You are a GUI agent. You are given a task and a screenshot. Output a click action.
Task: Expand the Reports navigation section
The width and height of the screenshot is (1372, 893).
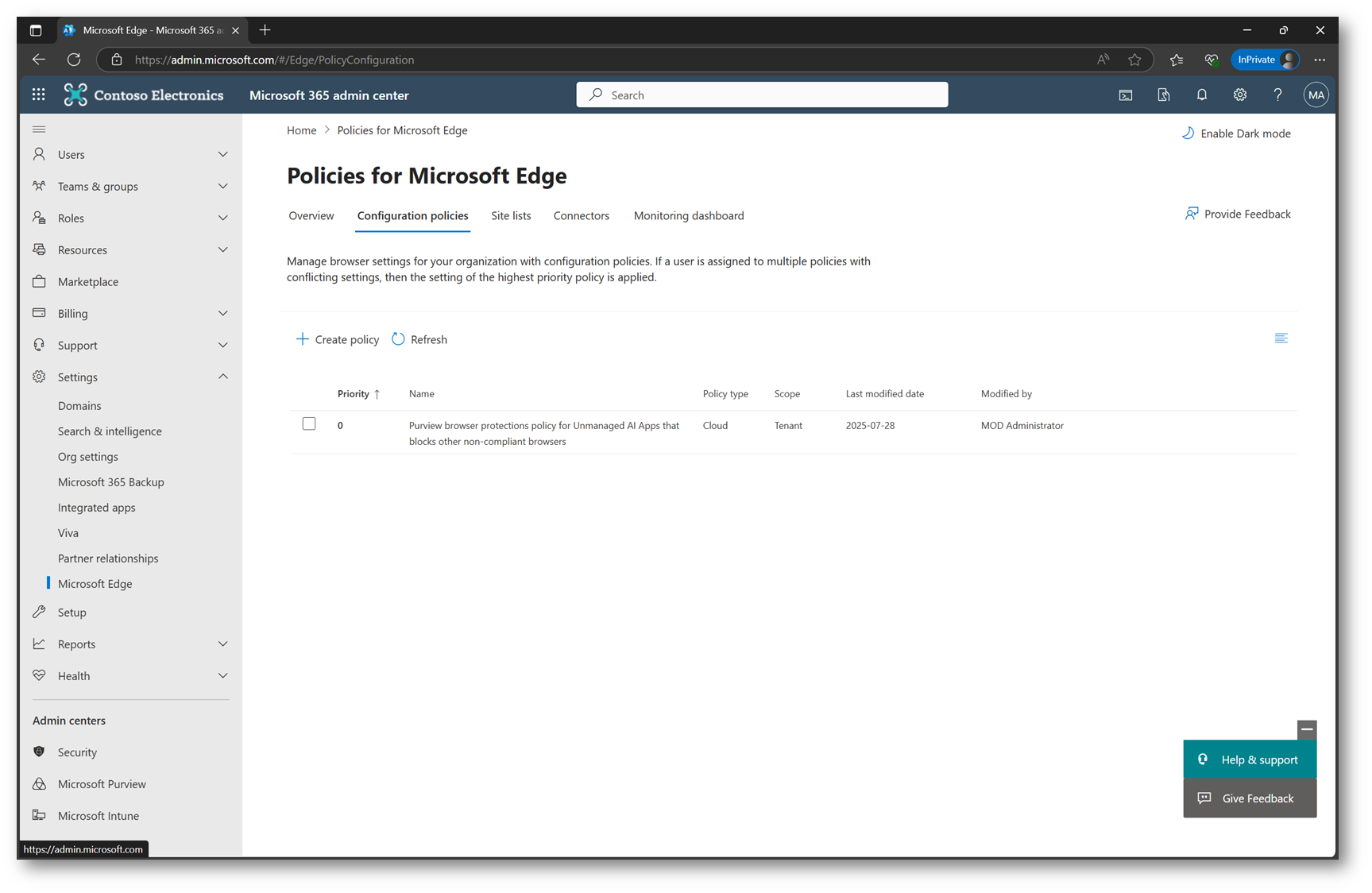pyautogui.click(x=222, y=644)
